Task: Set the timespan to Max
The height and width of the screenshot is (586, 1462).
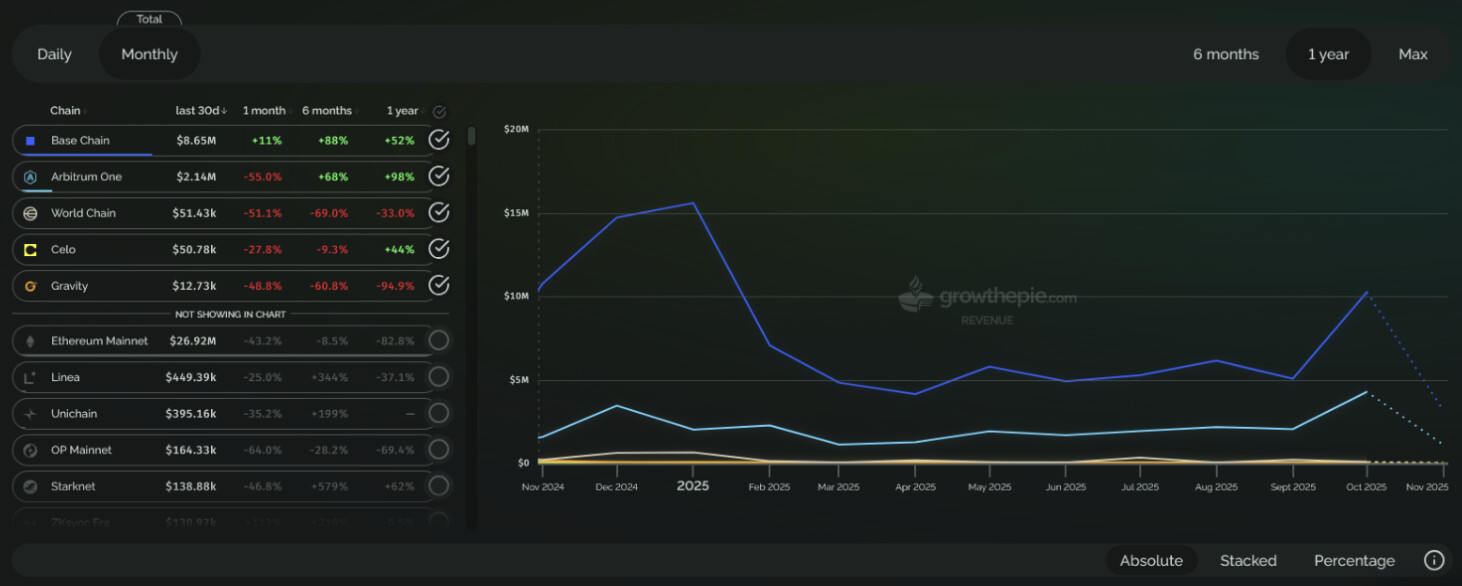Action: coord(1413,54)
